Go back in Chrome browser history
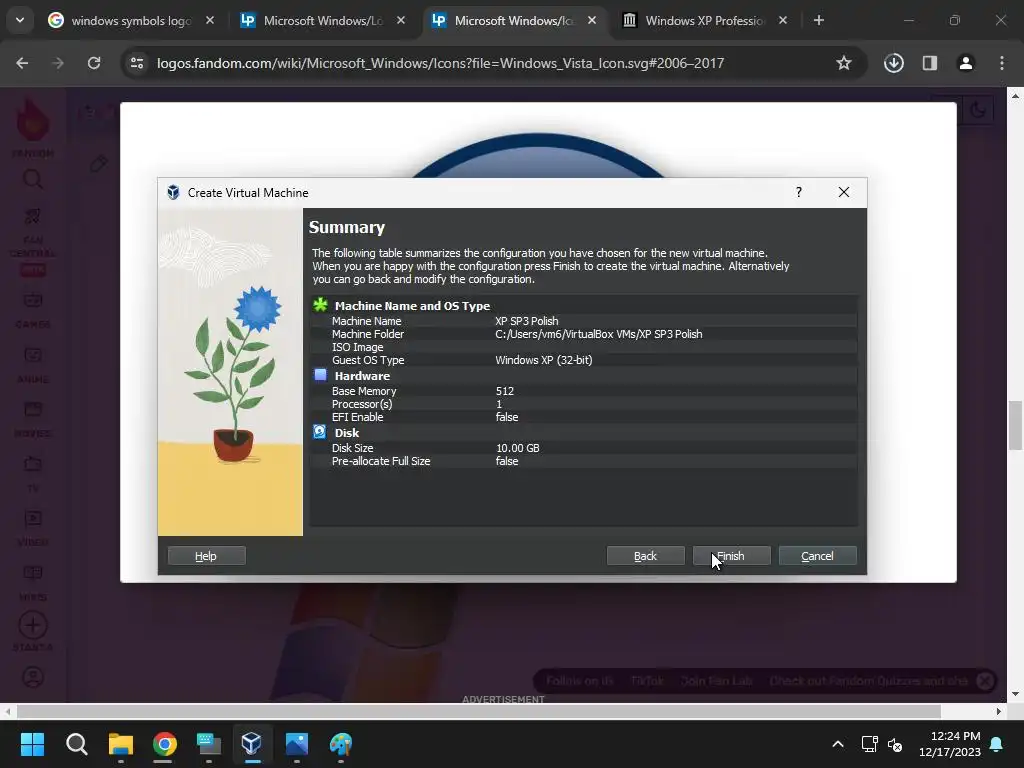The image size is (1024, 768). click(x=22, y=63)
